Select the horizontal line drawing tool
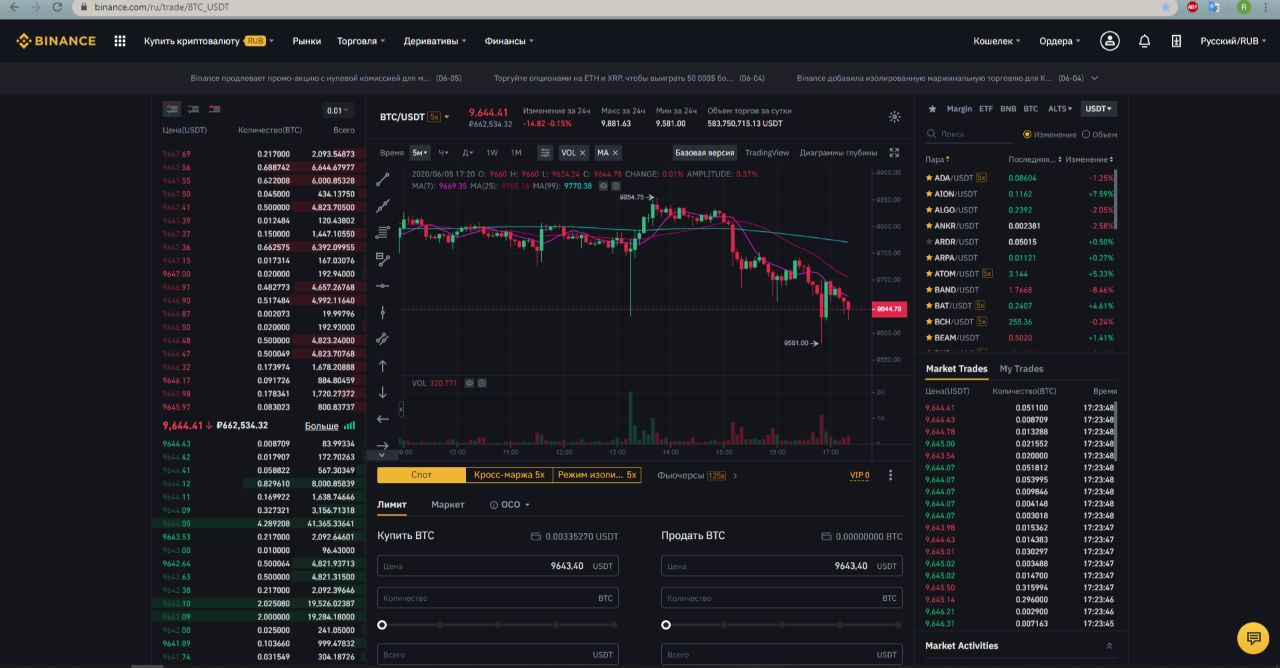The width and height of the screenshot is (1280, 668). (382, 286)
